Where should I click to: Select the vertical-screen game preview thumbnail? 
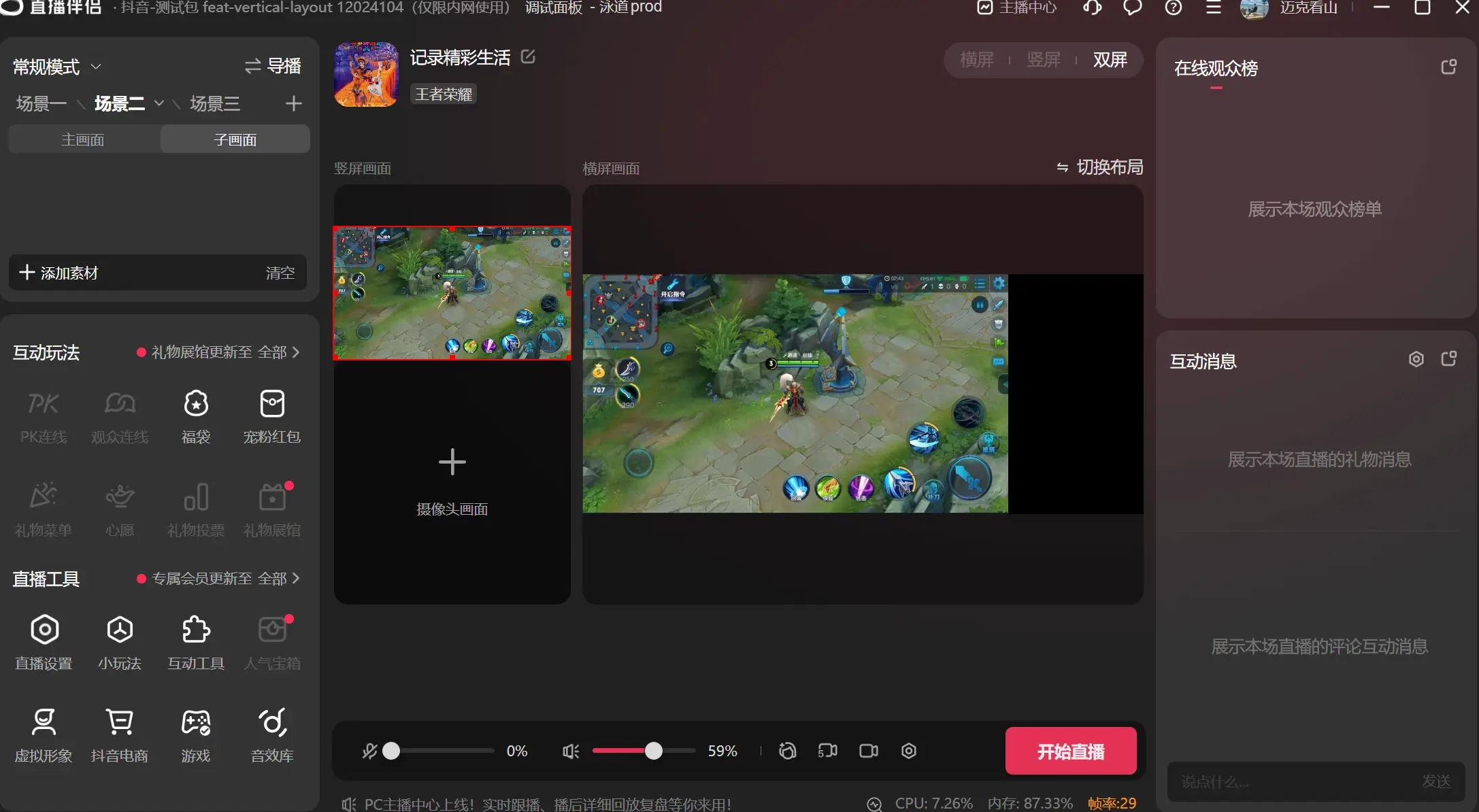tap(452, 293)
